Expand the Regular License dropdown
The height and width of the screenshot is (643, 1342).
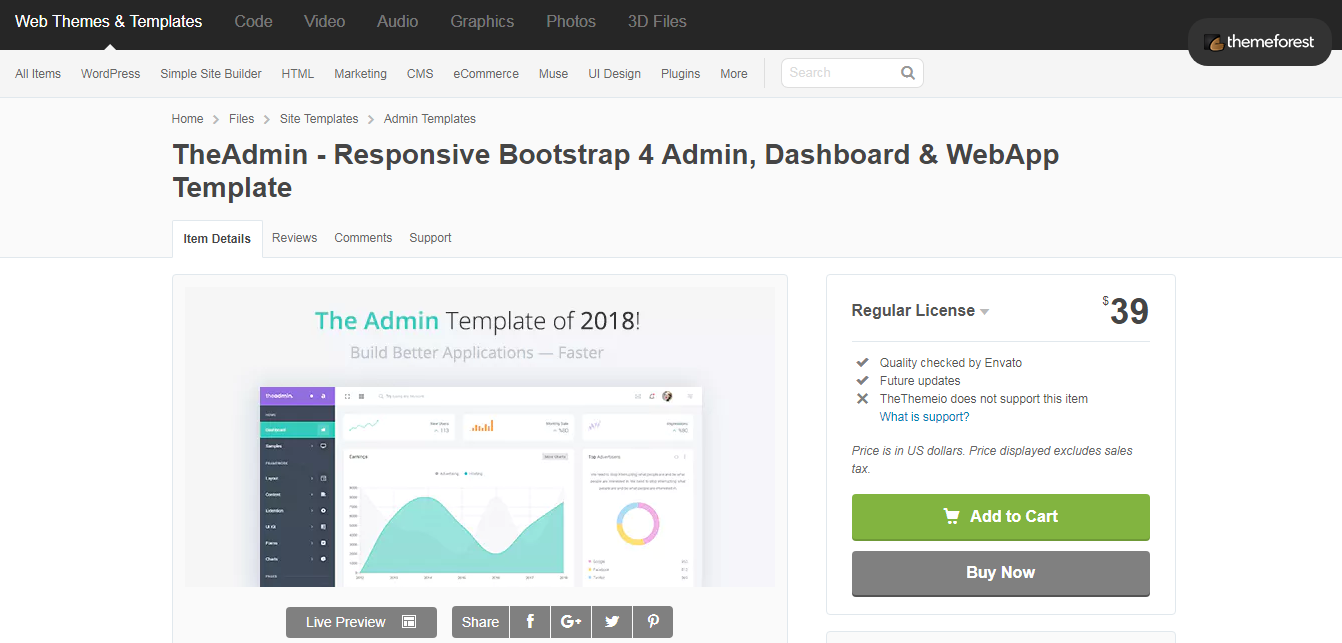coord(920,311)
